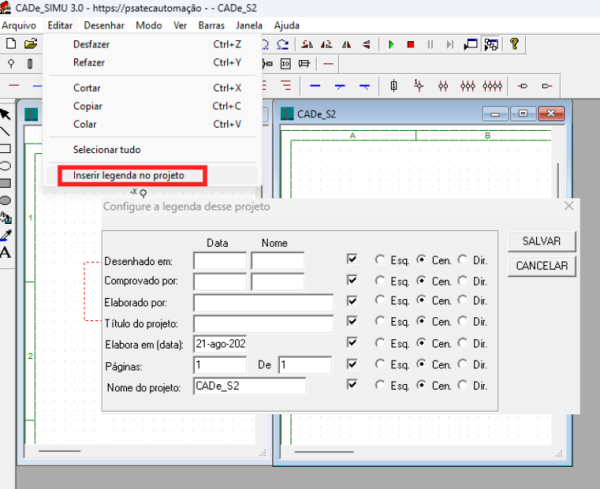Select the eyedropper color picker tool

6,235
